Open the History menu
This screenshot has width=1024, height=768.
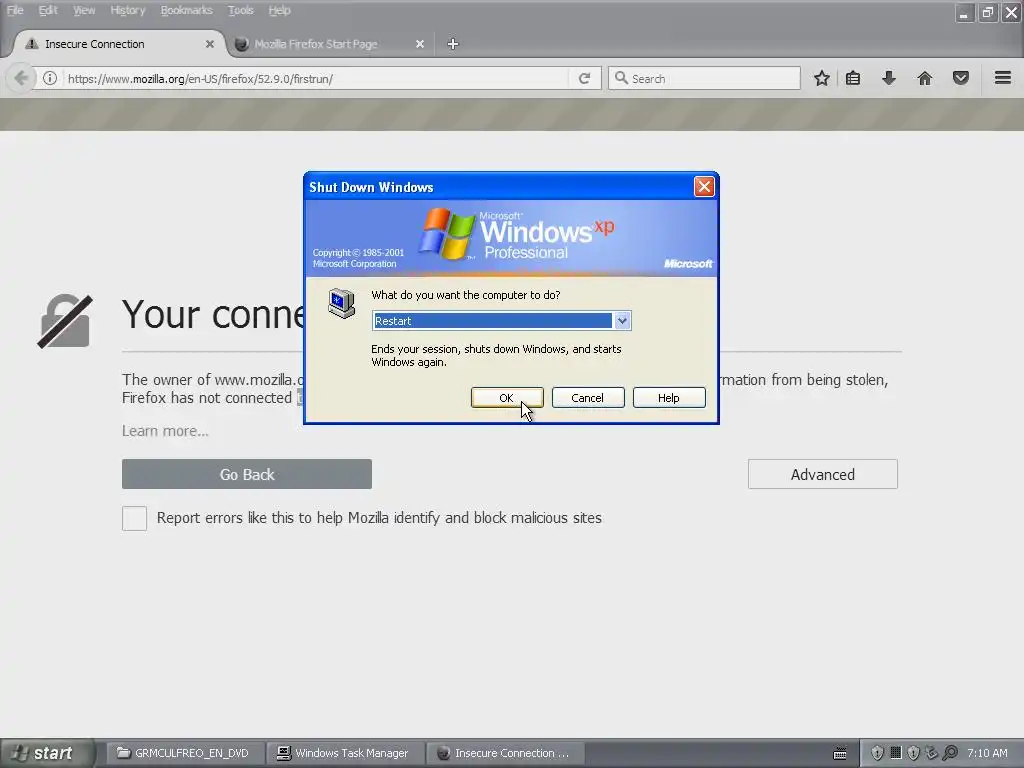(127, 10)
